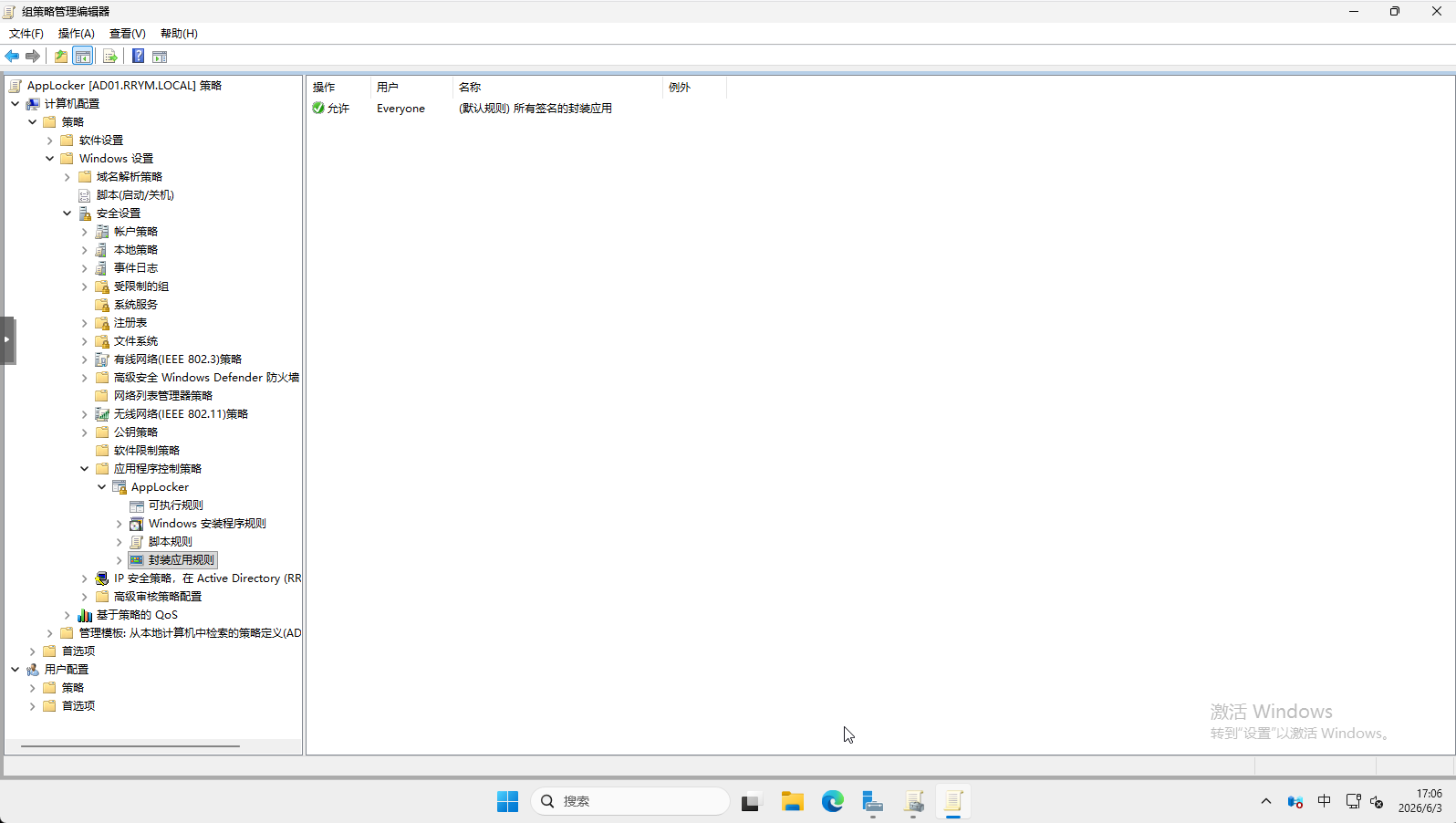Collapse the 用户配置 node

click(16, 670)
